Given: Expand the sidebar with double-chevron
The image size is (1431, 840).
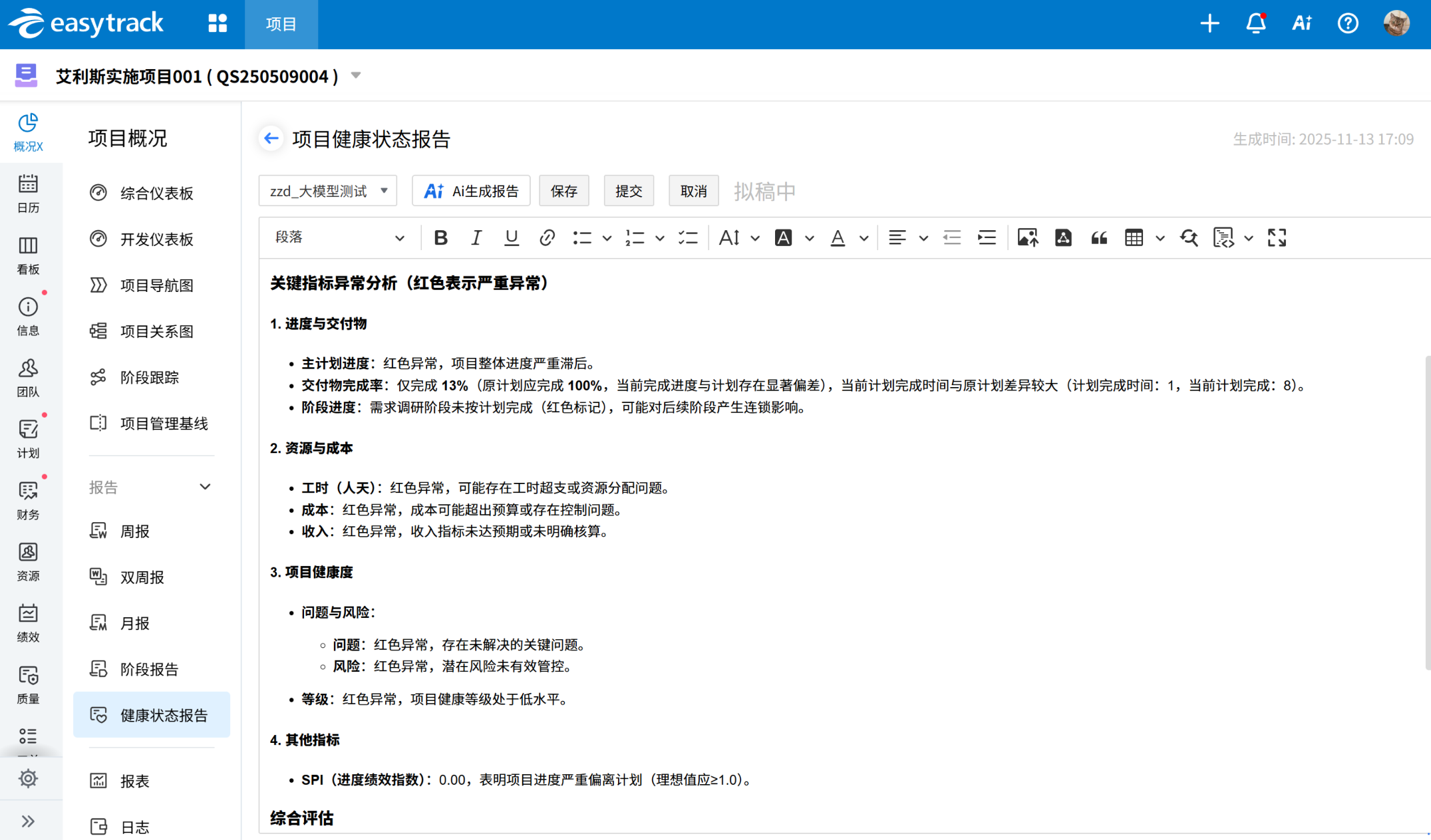Looking at the screenshot, I should click(x=28, y=821).
